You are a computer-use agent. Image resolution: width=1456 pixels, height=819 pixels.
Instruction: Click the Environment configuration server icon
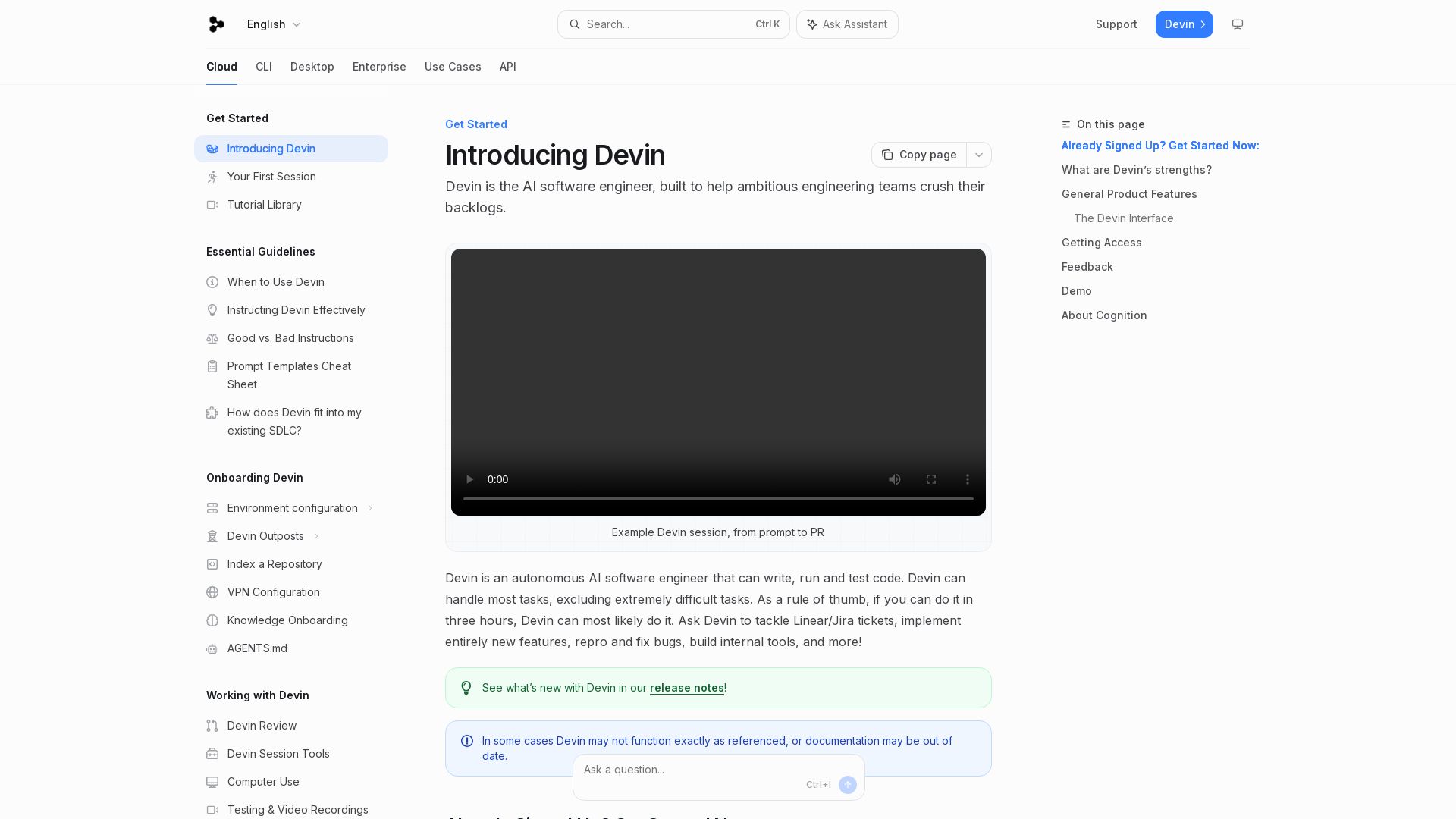pos(212,508)
